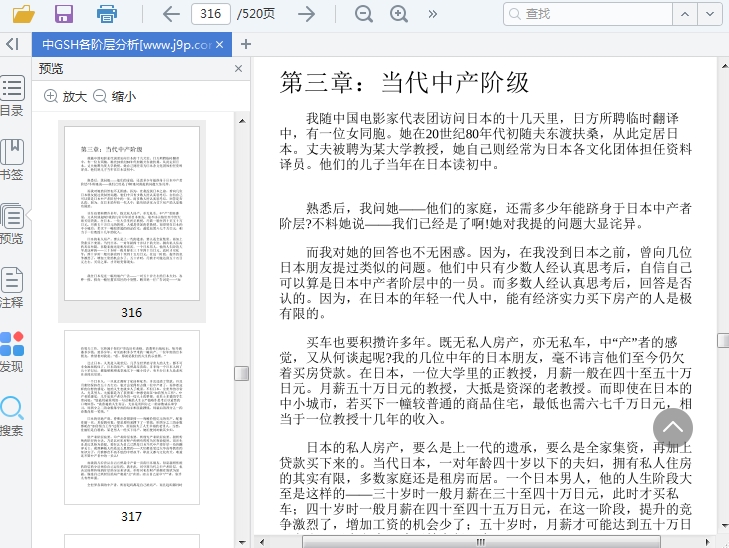Click the paragraph starting 我随中国电影家代表团
This screenshot has width=729, height=548.
[486, 141]
